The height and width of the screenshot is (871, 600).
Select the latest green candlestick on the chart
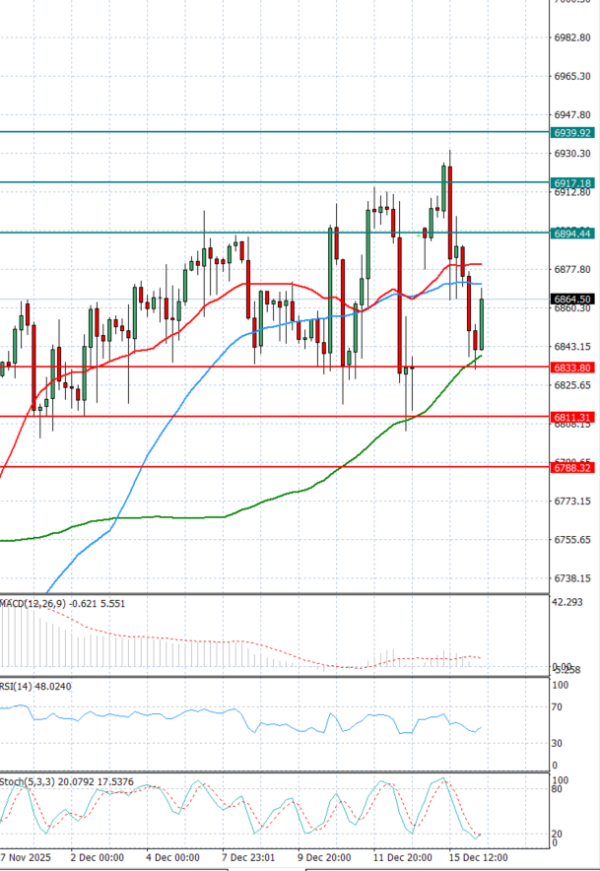482,325
